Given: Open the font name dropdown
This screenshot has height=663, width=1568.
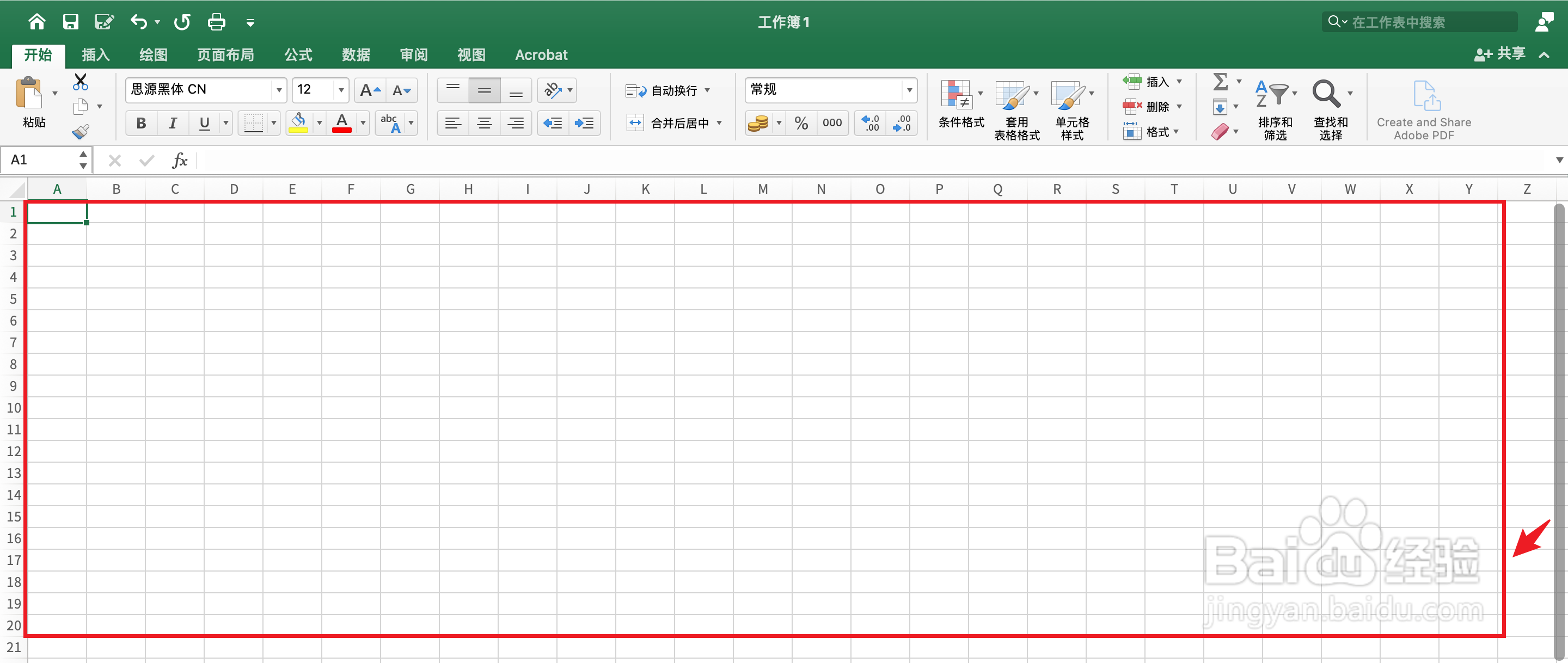Looking at the screenshot, I should [279, 90].
